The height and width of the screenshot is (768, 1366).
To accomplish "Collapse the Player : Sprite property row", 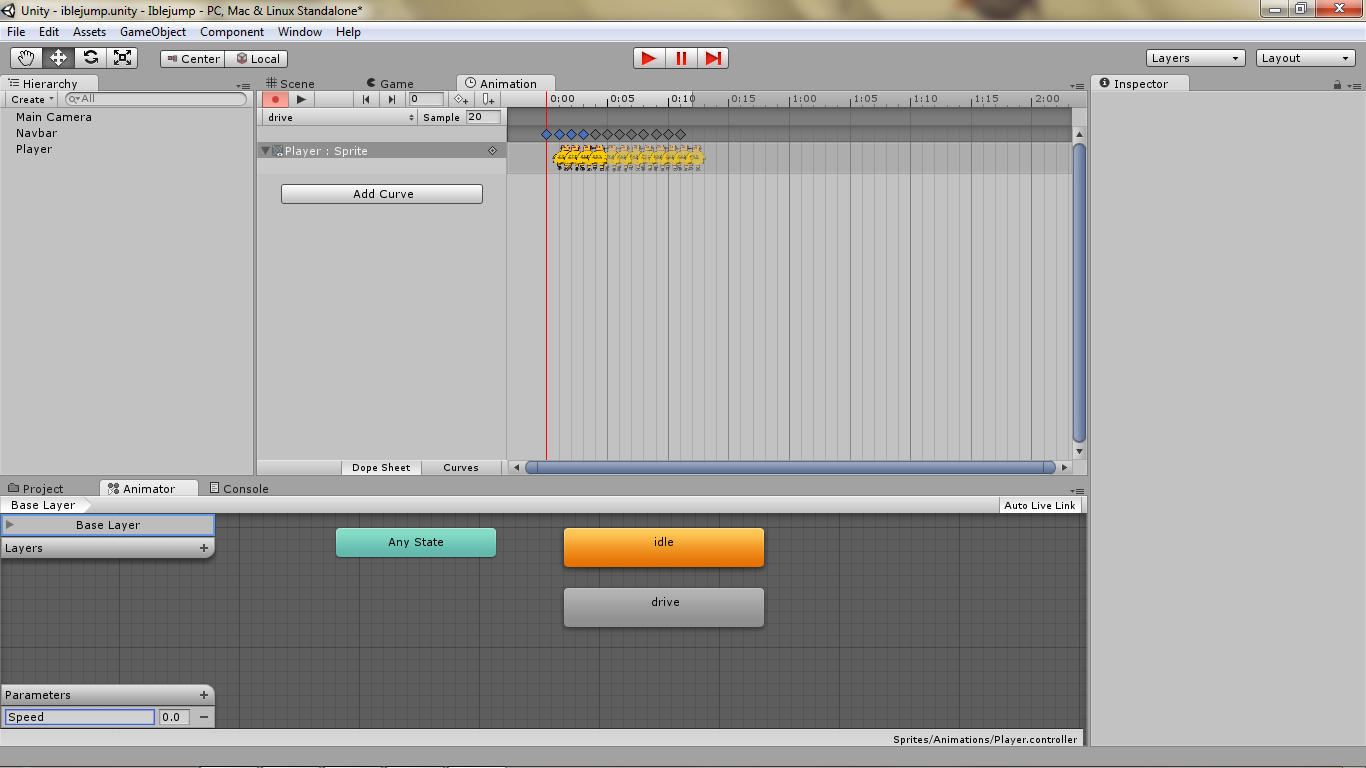I will coord(265,151).
